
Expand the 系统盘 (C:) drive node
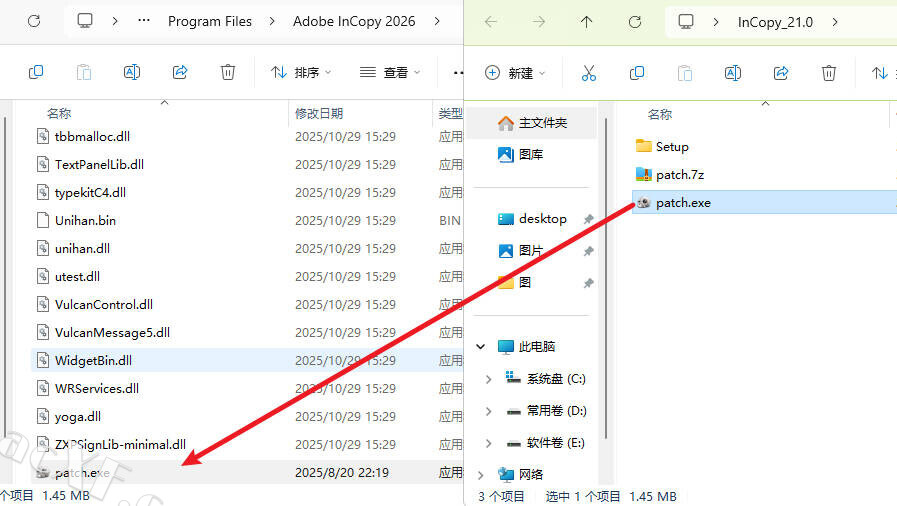(x=488, y=379)
